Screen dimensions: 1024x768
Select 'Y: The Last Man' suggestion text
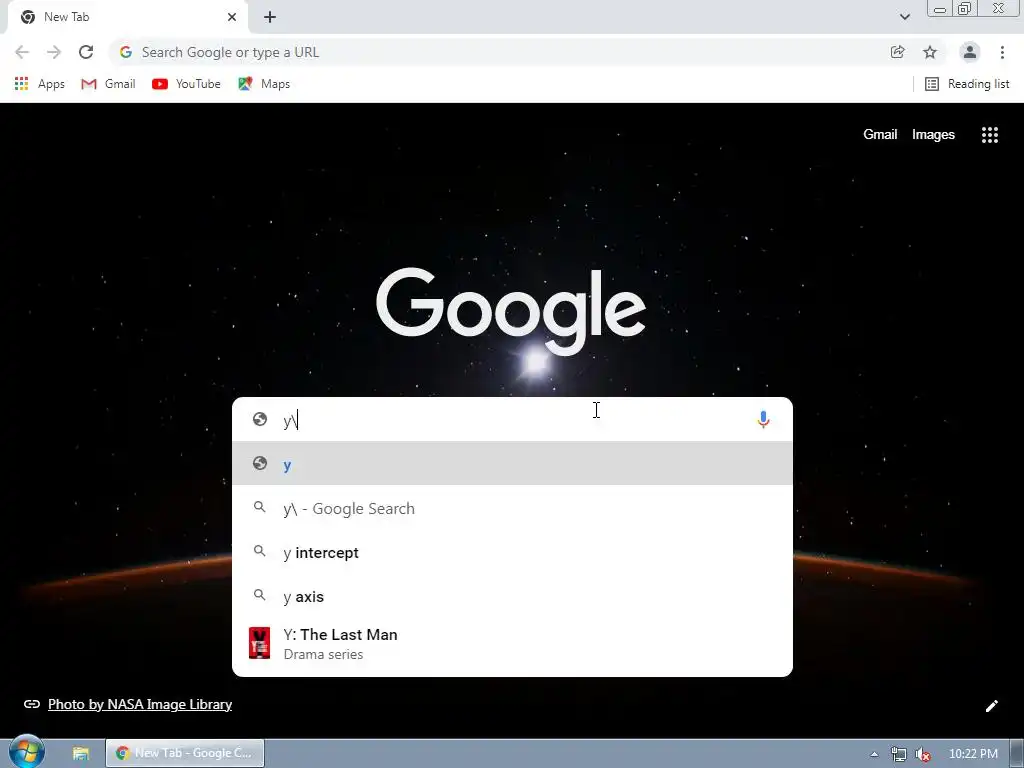[x=340, y=635]
